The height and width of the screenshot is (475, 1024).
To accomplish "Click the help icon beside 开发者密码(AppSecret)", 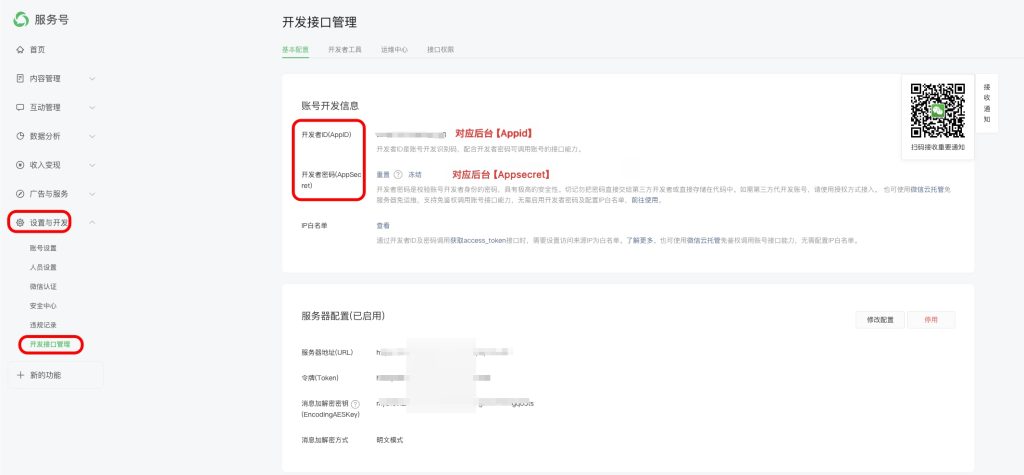I will 398,174.
